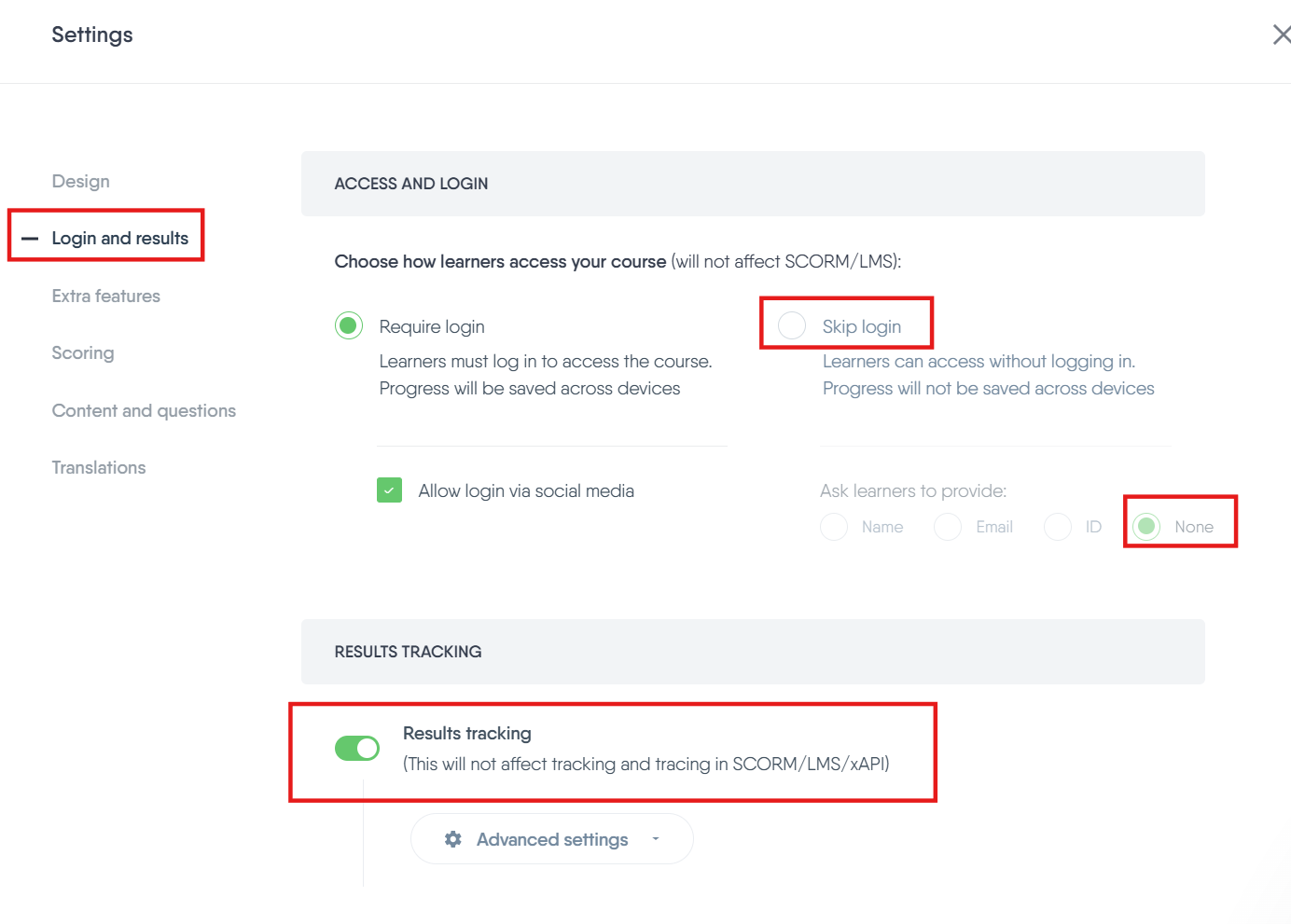Click 'Progress will not be saved' text

[989, 388]
